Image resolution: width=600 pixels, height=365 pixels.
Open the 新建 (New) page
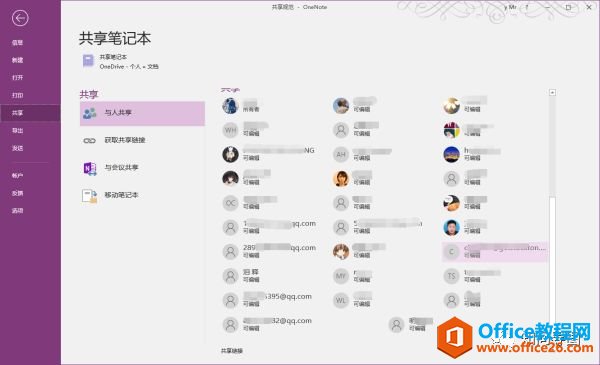click(17, 60)
